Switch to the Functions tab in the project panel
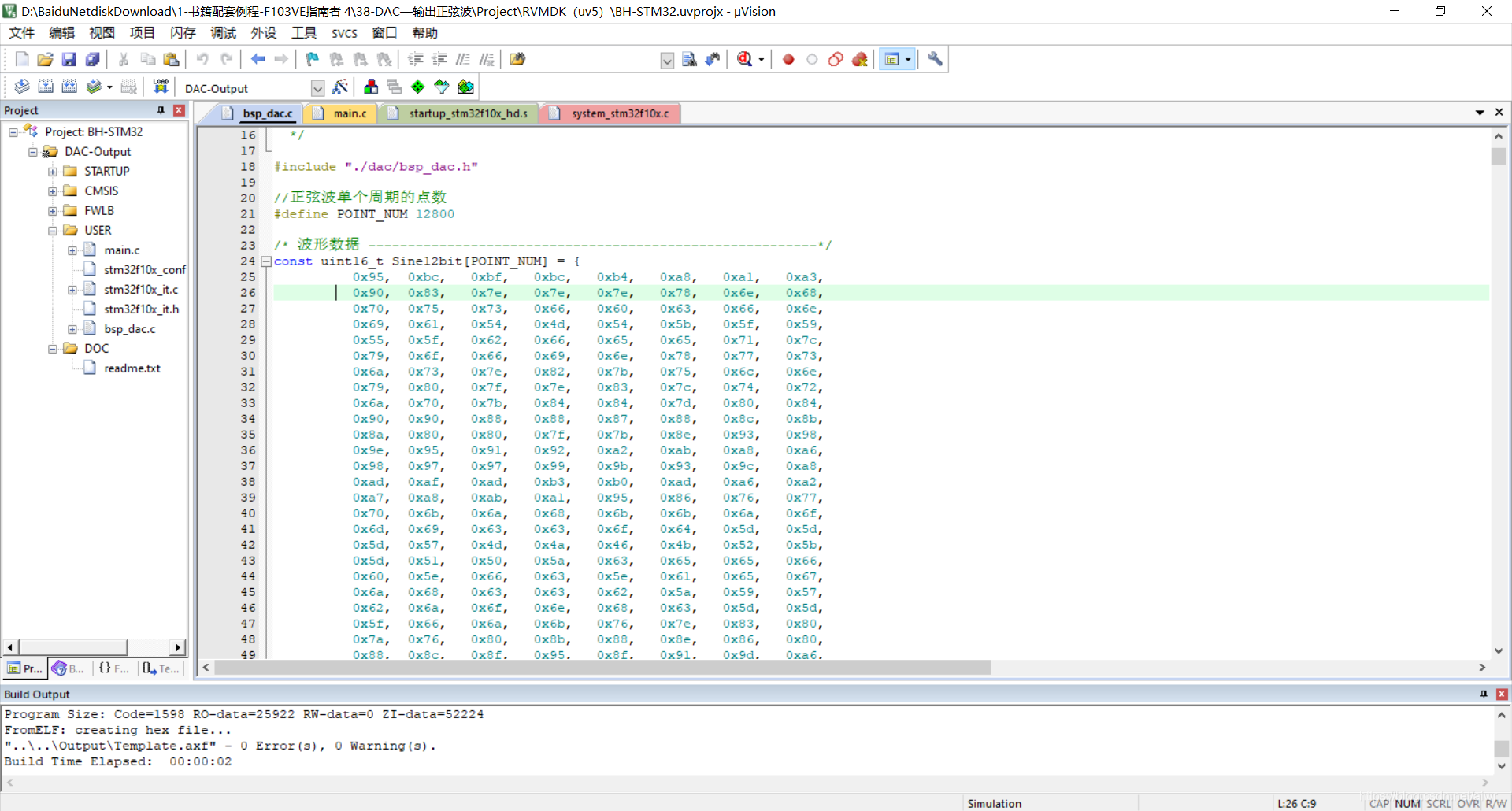1512x811 pixels. pyautogui.click(x=114, y=668)
